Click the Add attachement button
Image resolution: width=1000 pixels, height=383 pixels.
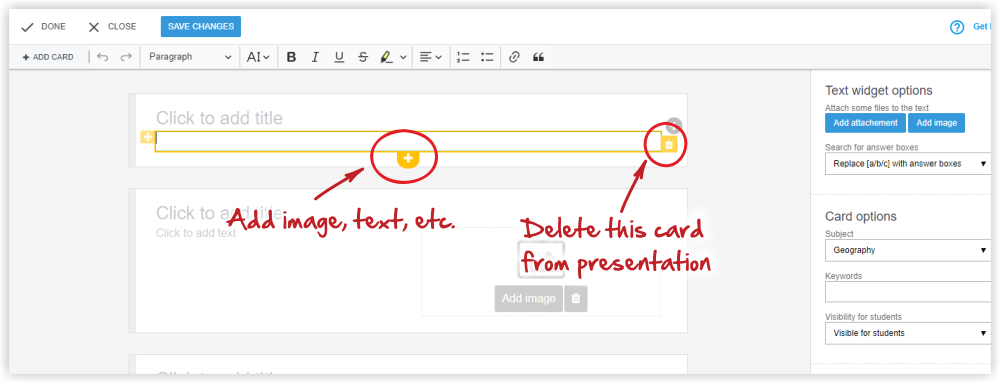point(865,123)
